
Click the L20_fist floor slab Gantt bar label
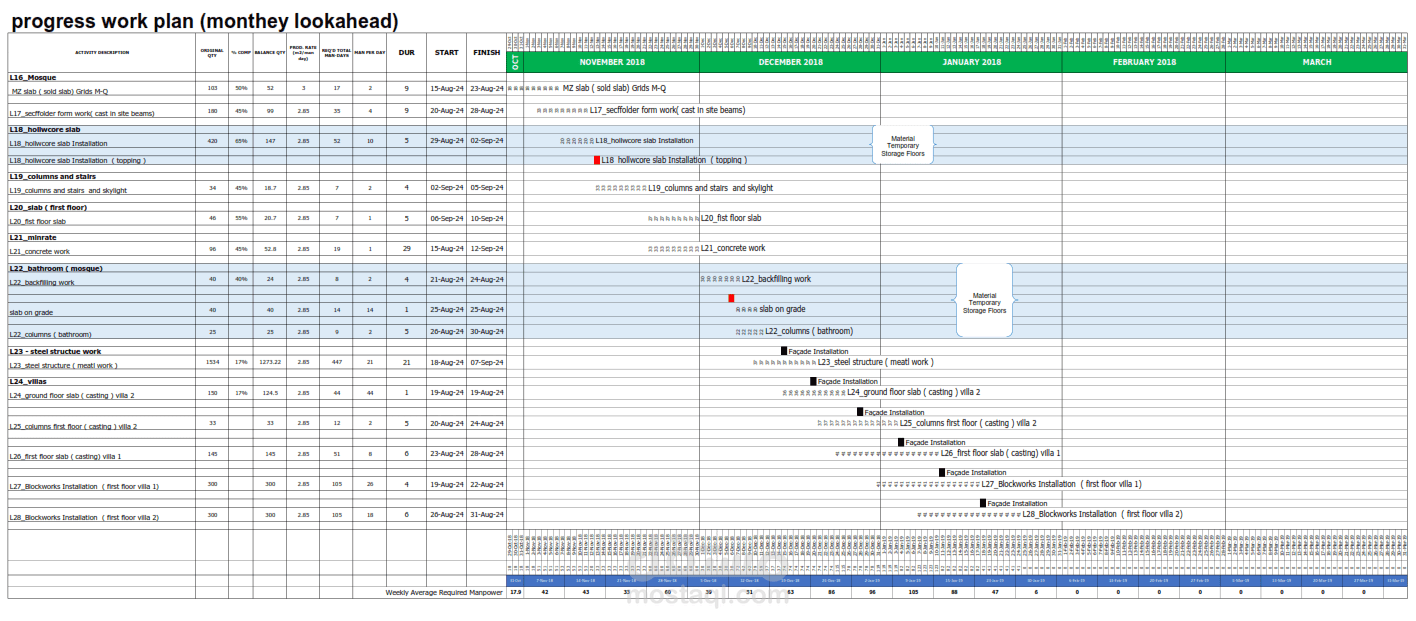pos(731,218)
